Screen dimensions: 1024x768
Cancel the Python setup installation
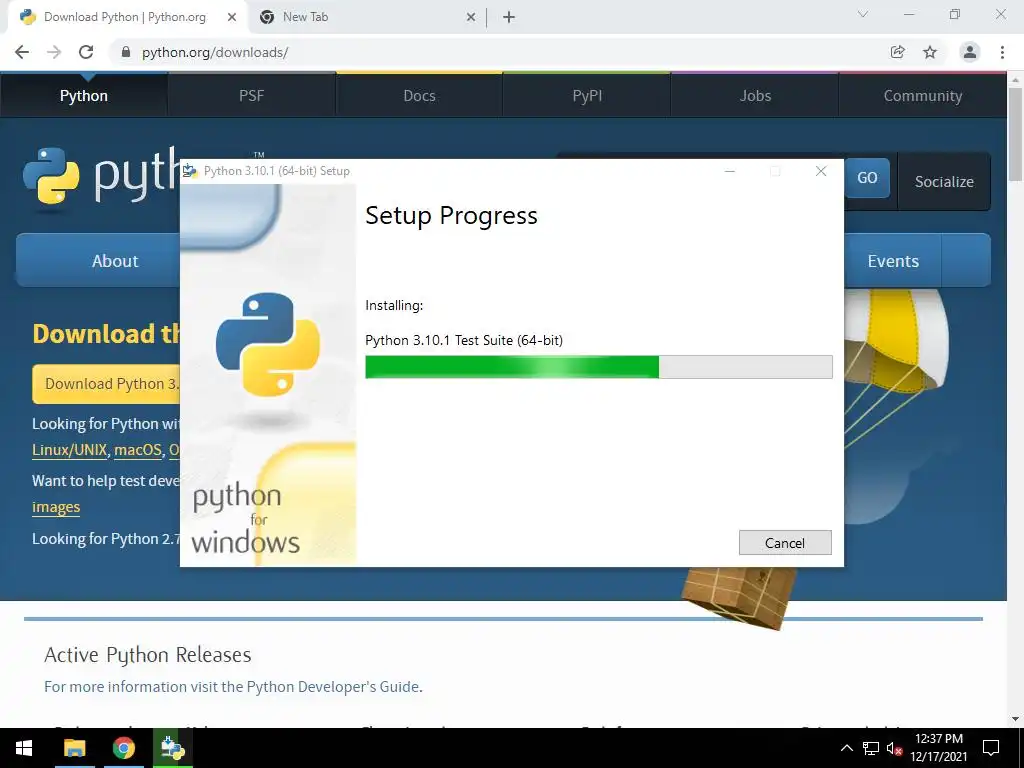point(785,543)
